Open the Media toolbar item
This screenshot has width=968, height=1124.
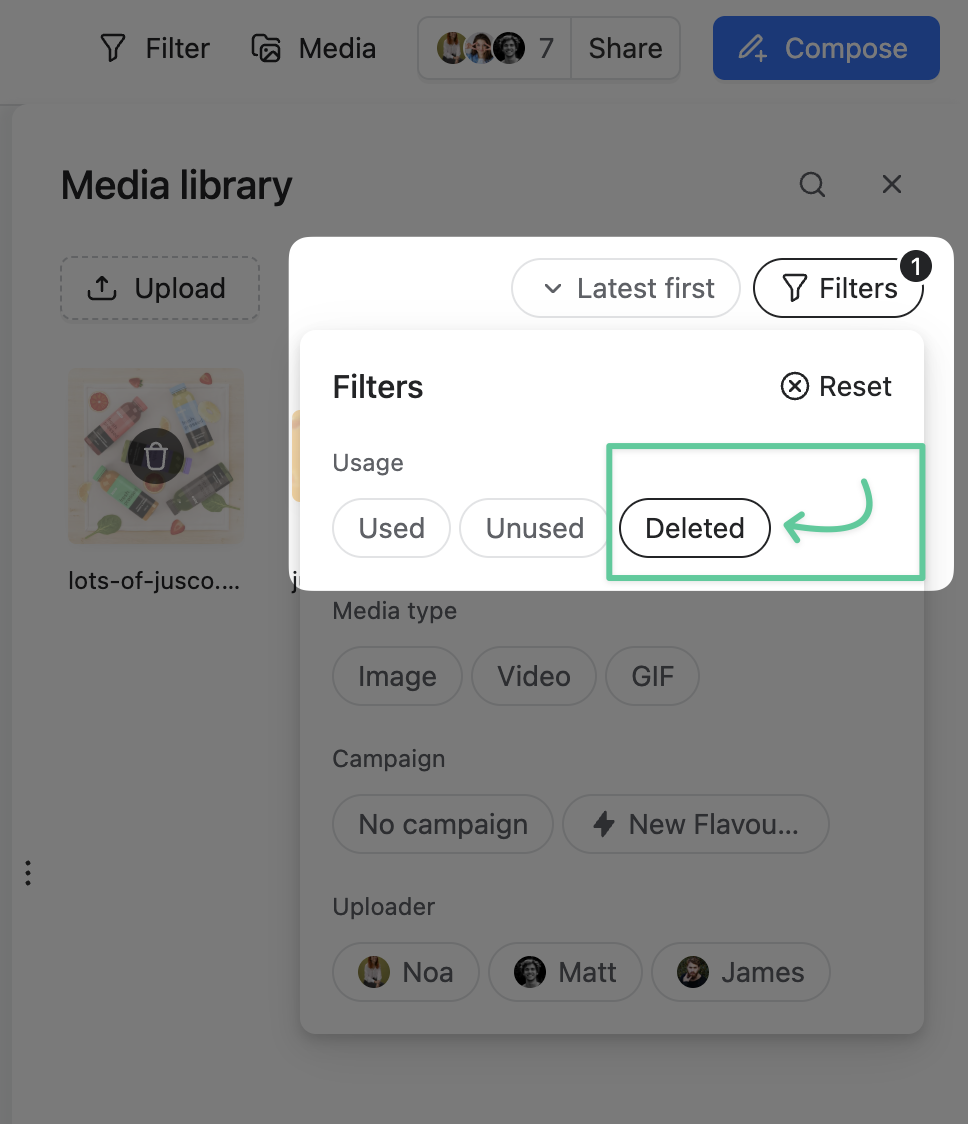click(314, 48)
